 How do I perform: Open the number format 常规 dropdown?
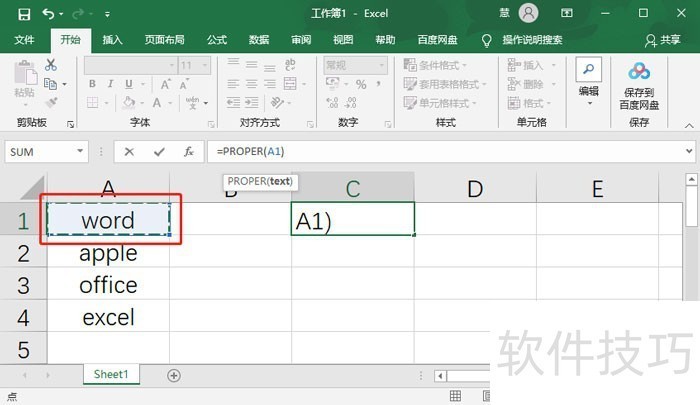pyautogui.click(x=355, y=66)
